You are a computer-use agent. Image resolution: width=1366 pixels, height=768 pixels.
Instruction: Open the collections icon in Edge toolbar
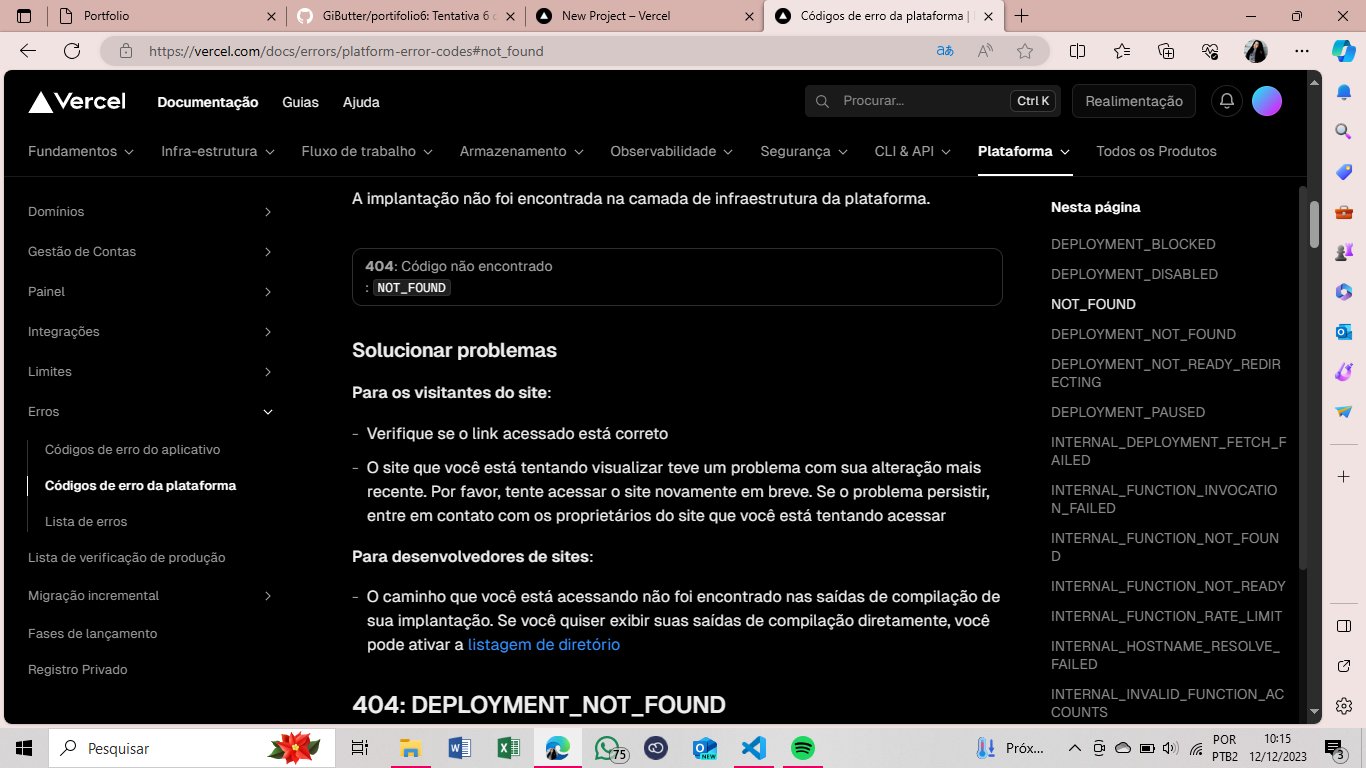click(1166, 51)
